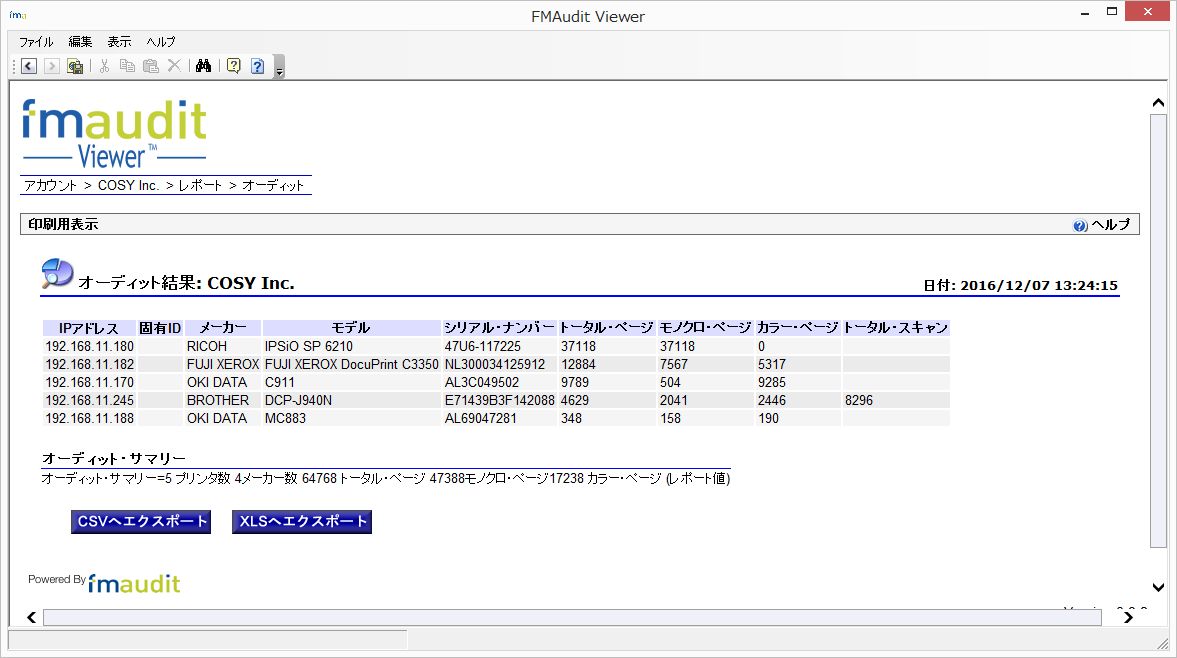
Task: Click the greyed-out Forward arrow in toolbar
Action: pos(51,66)
